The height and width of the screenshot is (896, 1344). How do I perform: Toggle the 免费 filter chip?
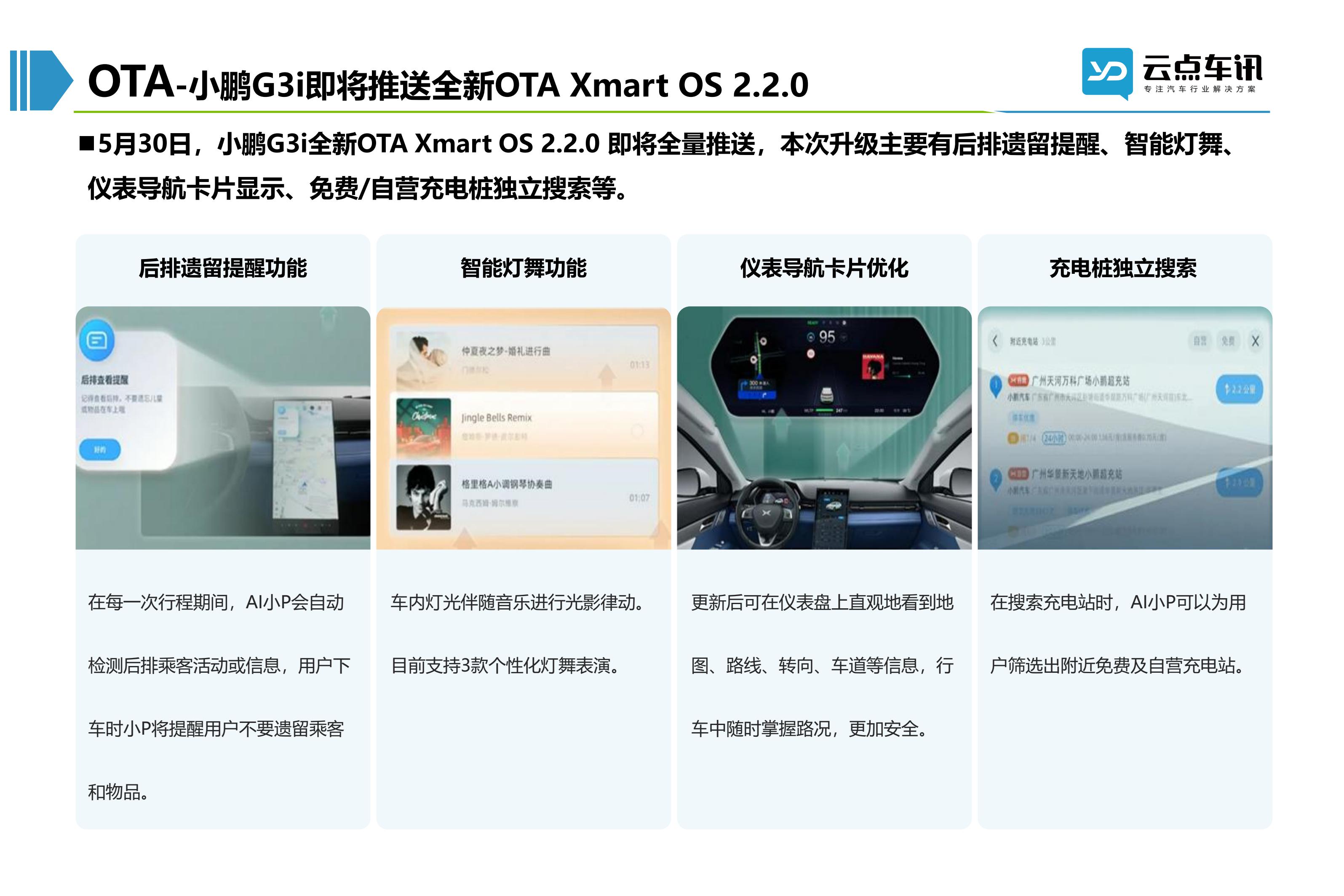(1227, 341)
